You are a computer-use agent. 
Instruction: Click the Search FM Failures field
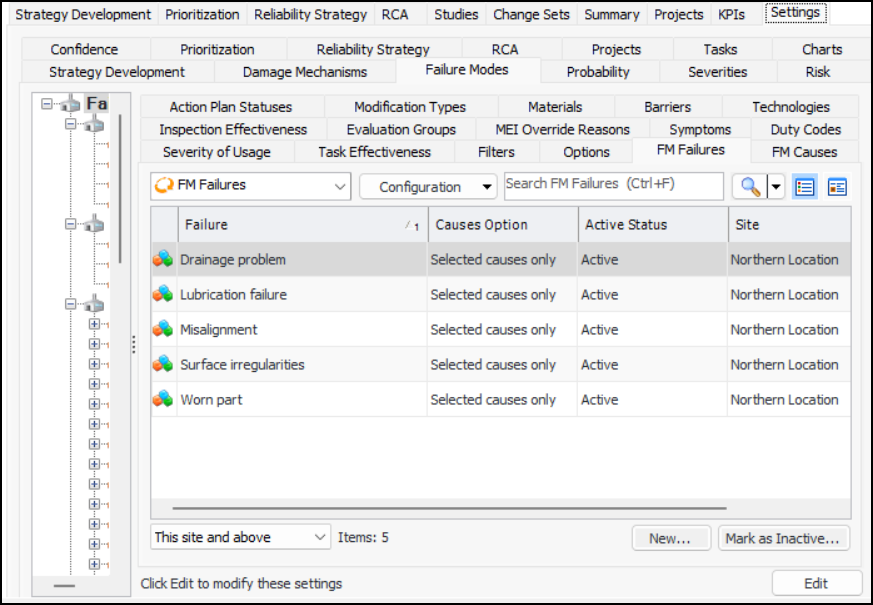click(x=613, y=186)
